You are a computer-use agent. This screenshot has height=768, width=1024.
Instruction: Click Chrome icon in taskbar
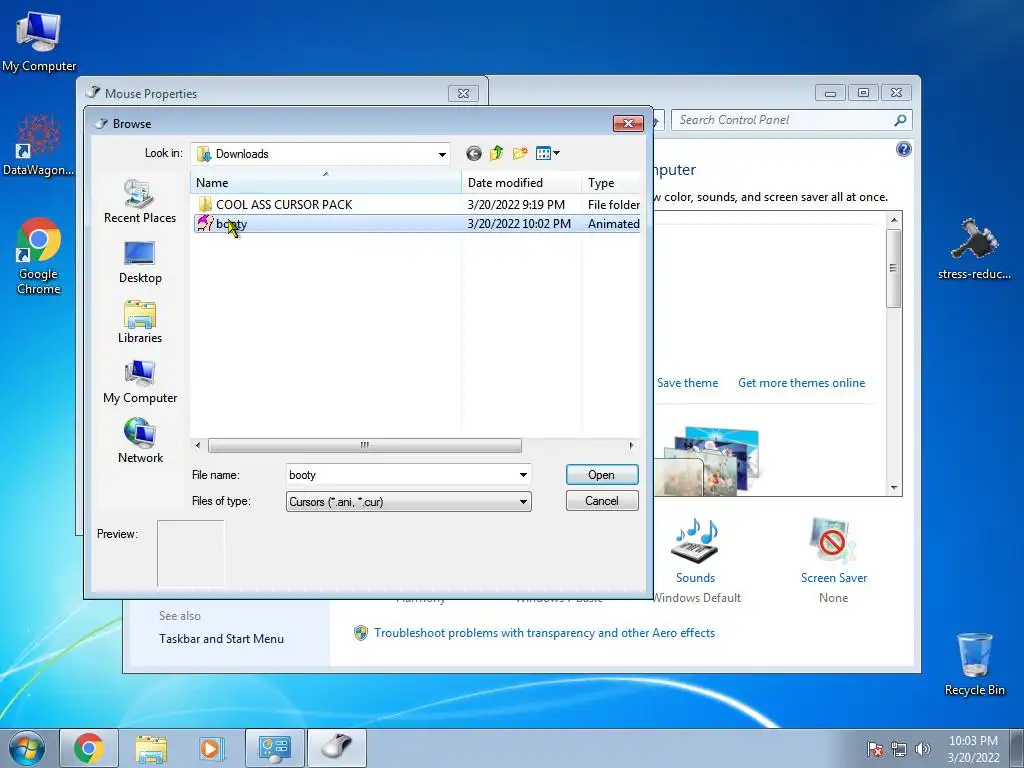[x=89, y=748]
